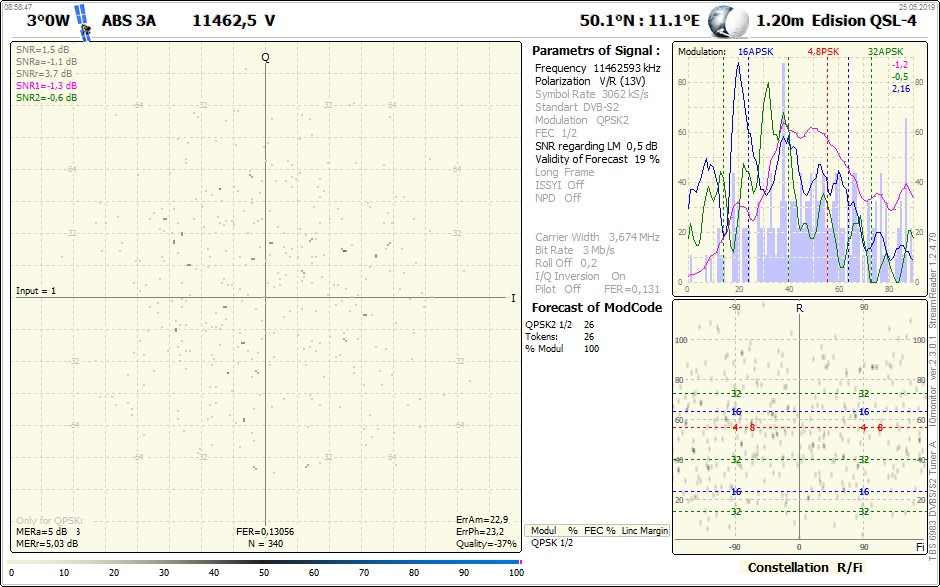Click the Modul column header
This screenshot has height=587, width=940.
pos(543,531)
